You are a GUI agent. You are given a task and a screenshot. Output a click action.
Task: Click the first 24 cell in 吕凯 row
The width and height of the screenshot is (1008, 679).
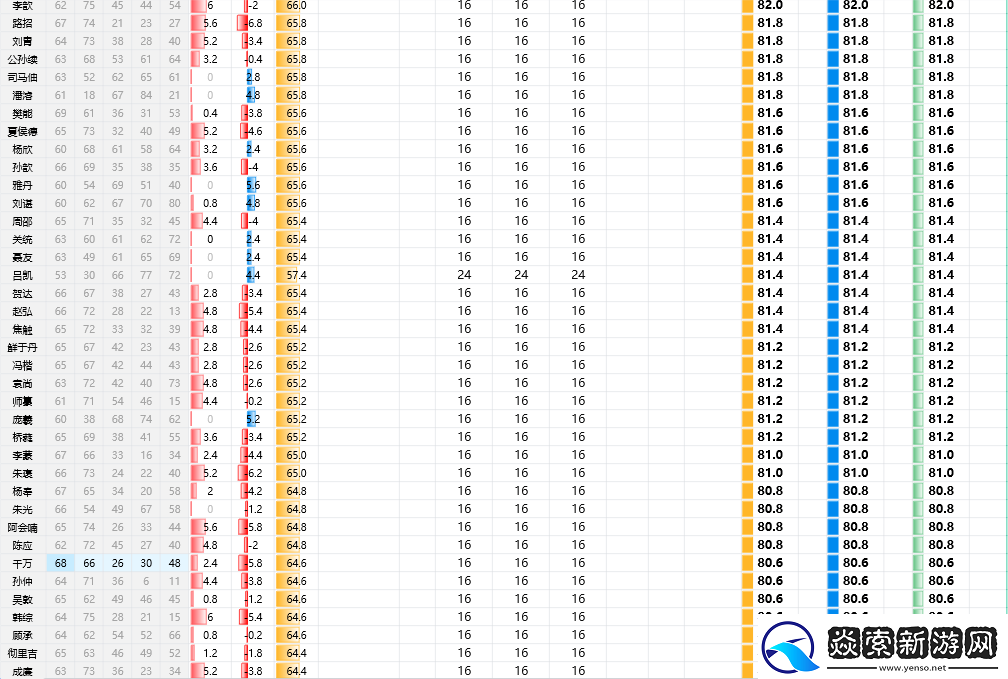point(464,275)
